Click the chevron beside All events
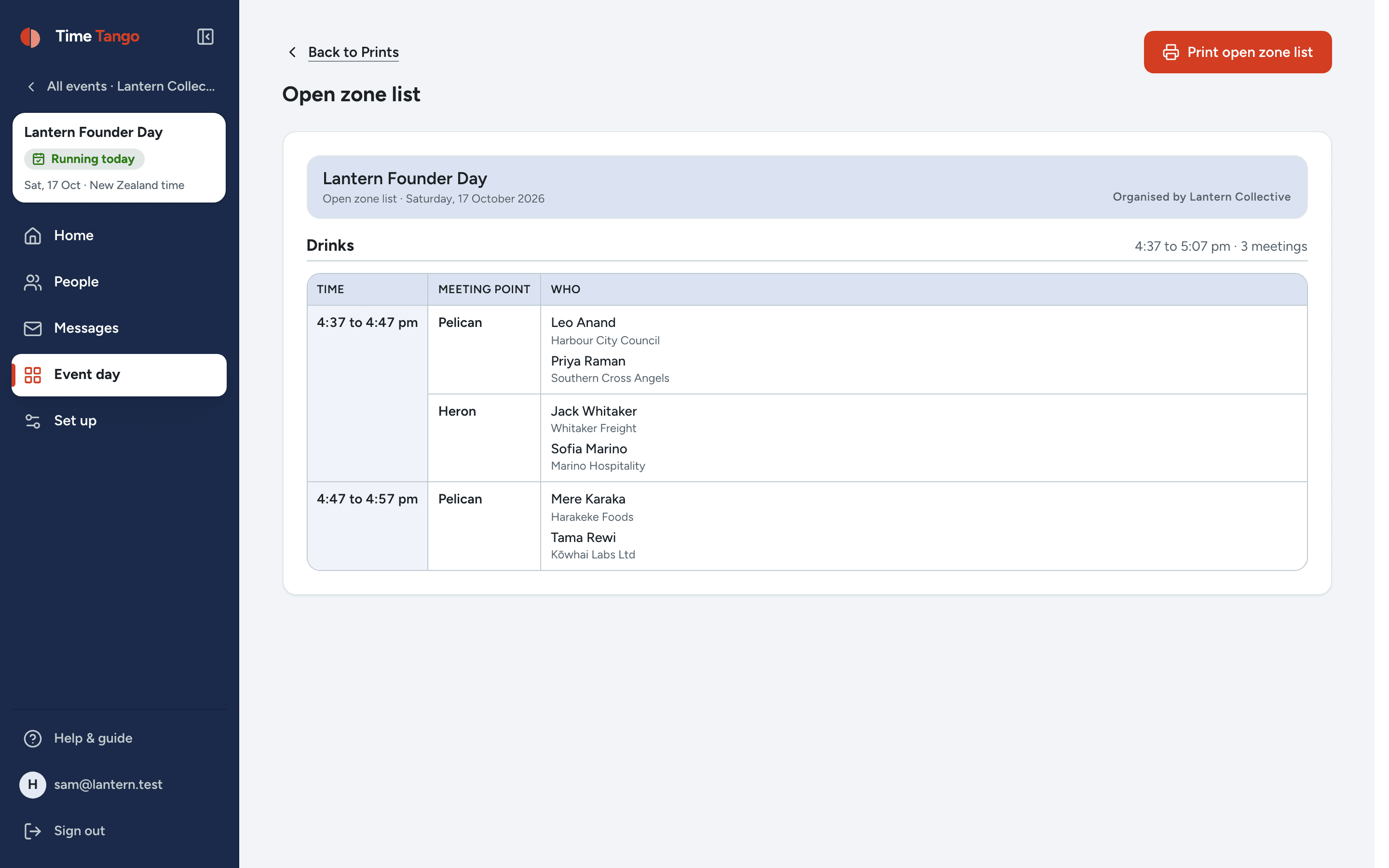This screenshot has width=1389, height=868. click(31, 86)
